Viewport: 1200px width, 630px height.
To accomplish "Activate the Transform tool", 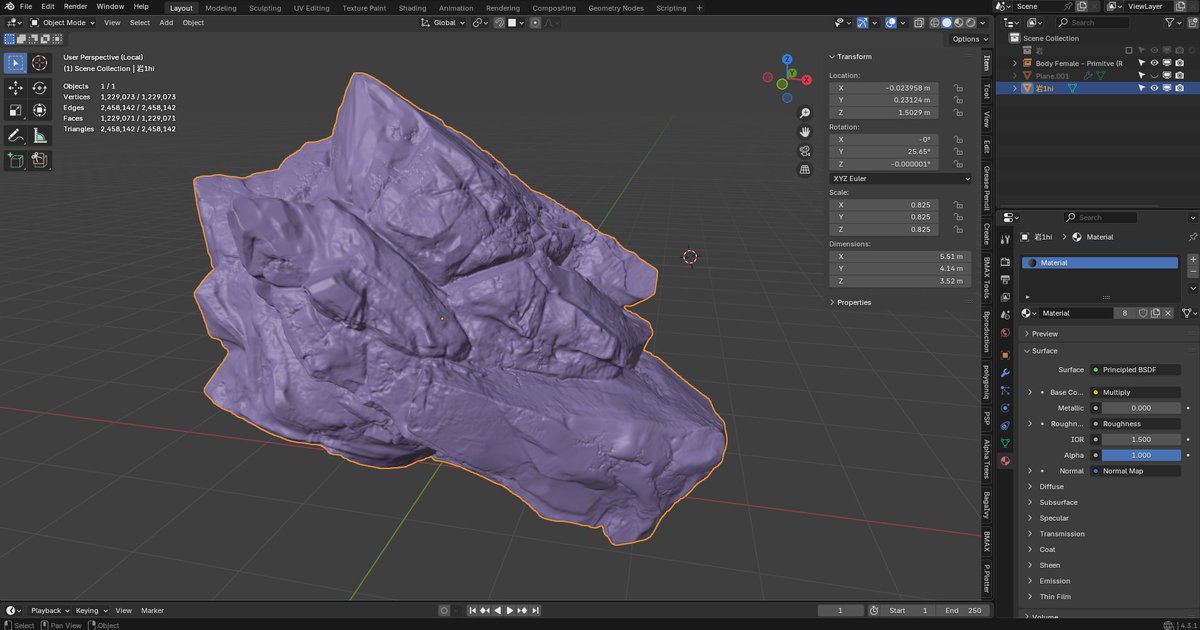I will tap(39, 111).
